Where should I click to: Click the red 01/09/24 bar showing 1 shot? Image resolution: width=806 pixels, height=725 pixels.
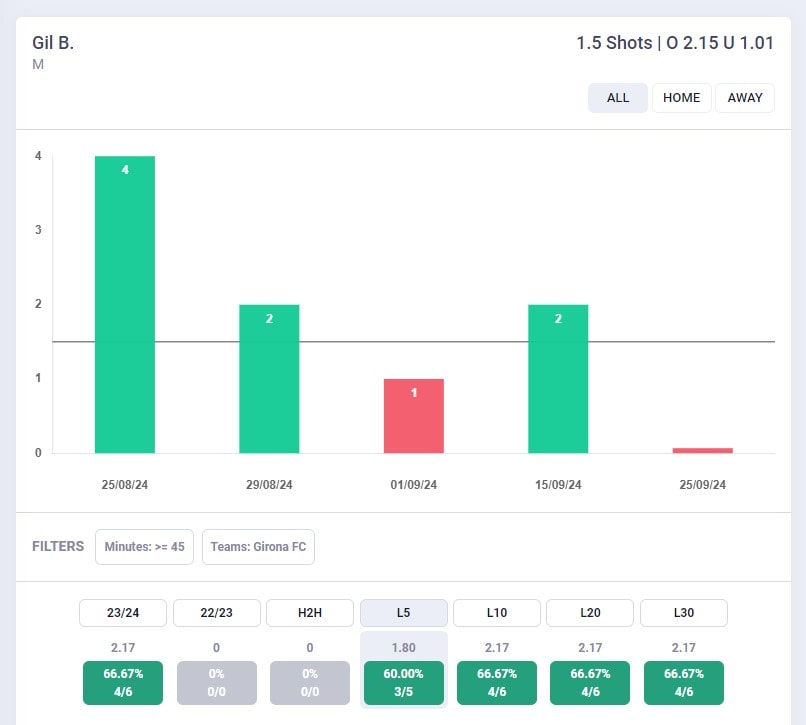tap(414, 416)
